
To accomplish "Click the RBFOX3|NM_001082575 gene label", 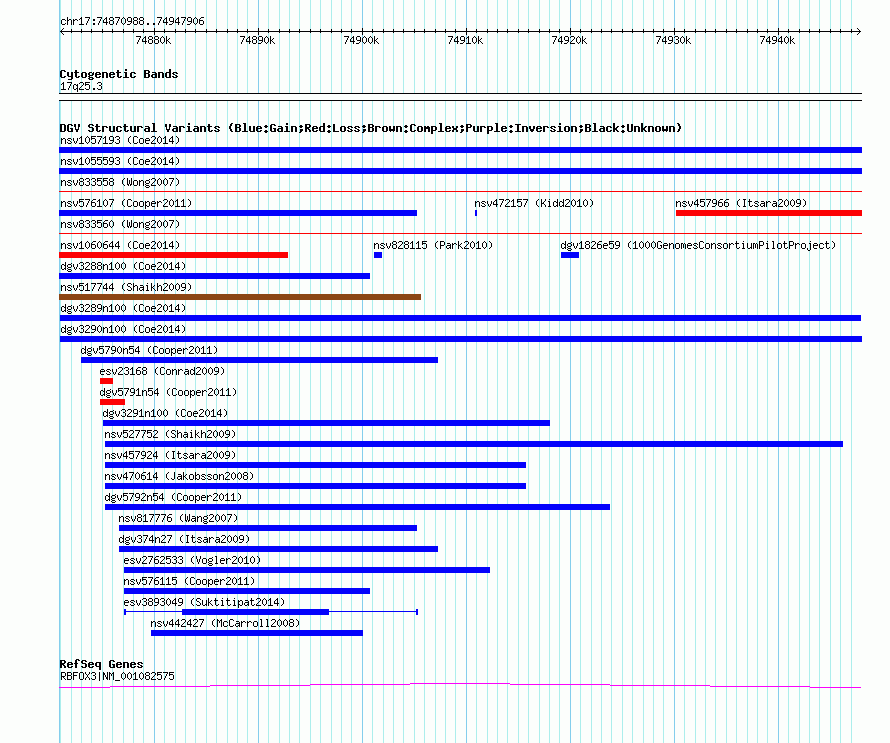I will pyautogui.click(x=117, y=676).
